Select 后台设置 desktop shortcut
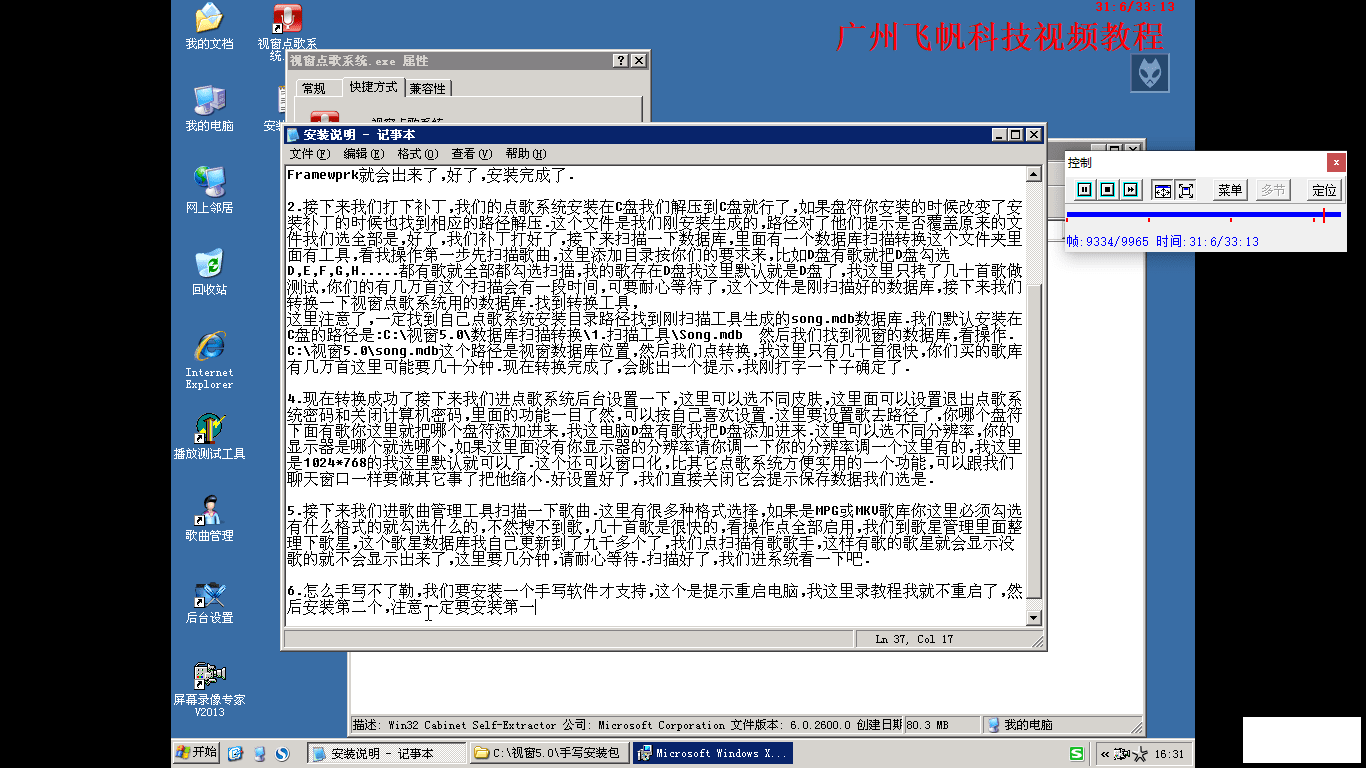The width and height of the screenshot is (1366, 768). 209,600
